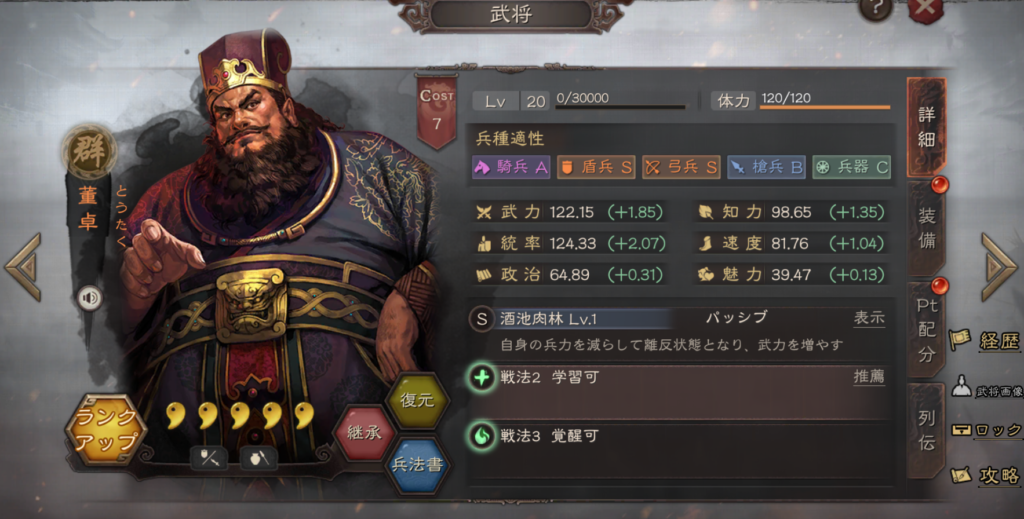Tap the green plus icon for 戦法2

(x=482, y=377)
